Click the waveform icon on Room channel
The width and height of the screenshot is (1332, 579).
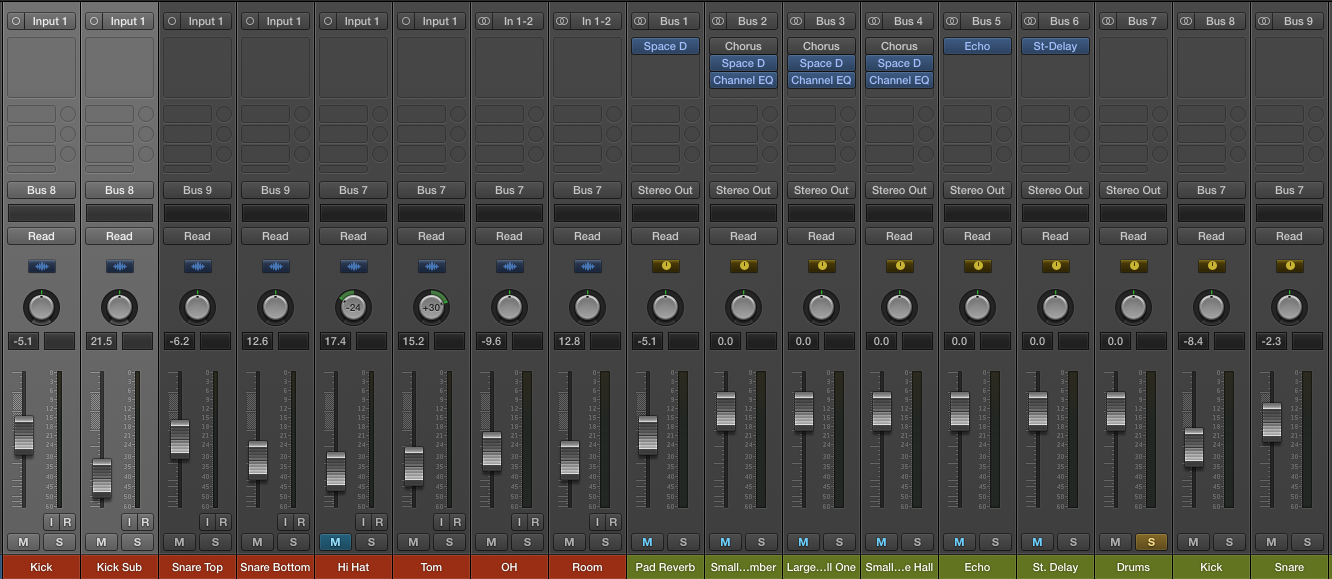587,266
